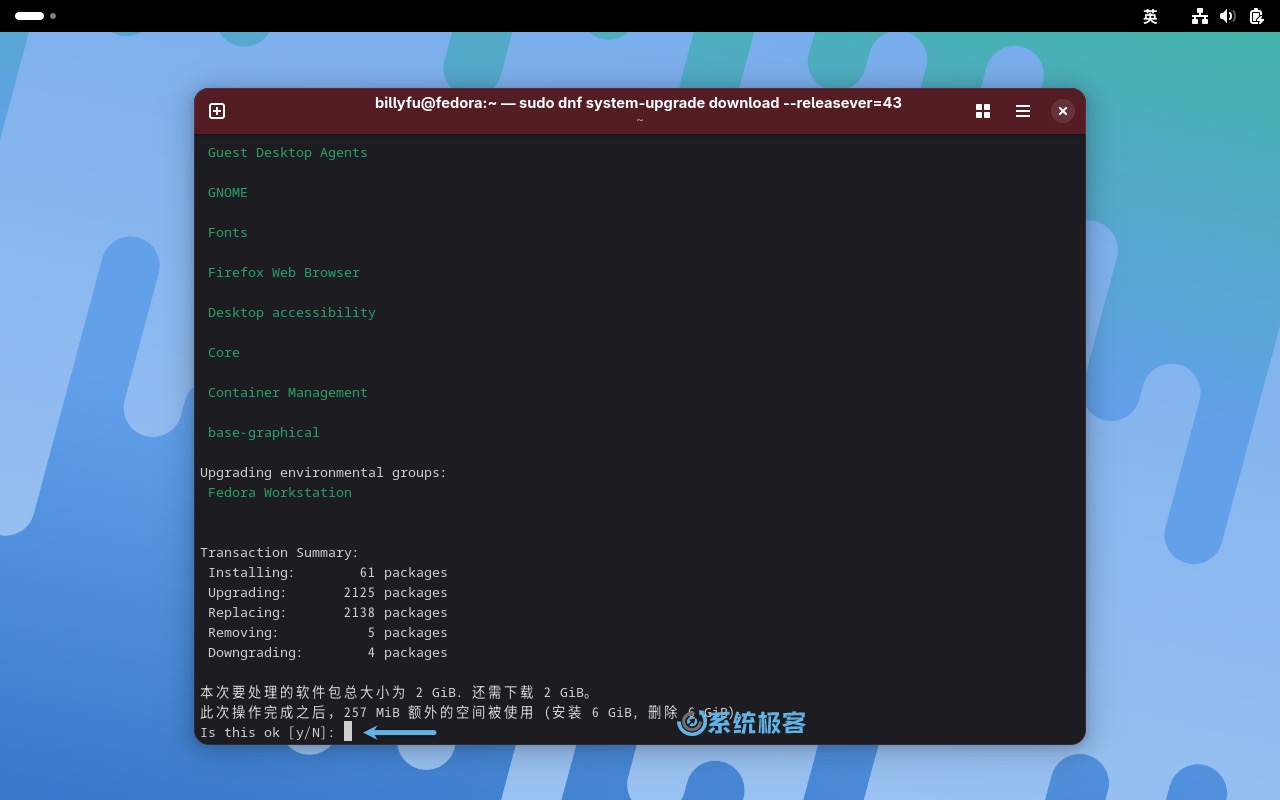The height and width of the screenshot is (800, 1280).
Task: Open Activities via the workspace pill indicator
Action: point(29,16)
